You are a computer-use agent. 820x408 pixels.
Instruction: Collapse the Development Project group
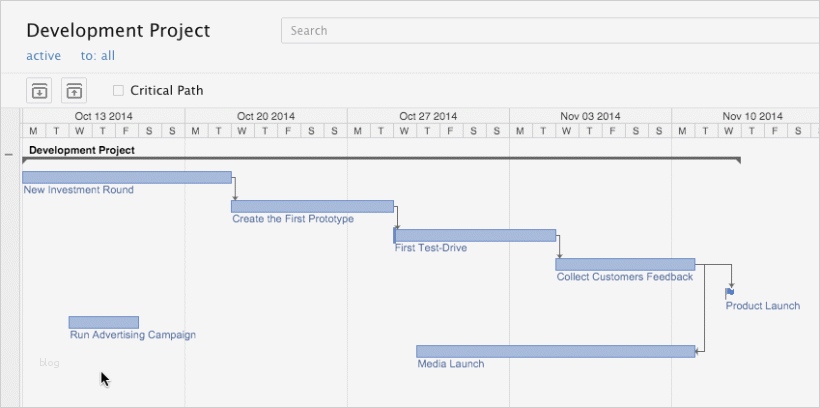(x=9, y=154)
